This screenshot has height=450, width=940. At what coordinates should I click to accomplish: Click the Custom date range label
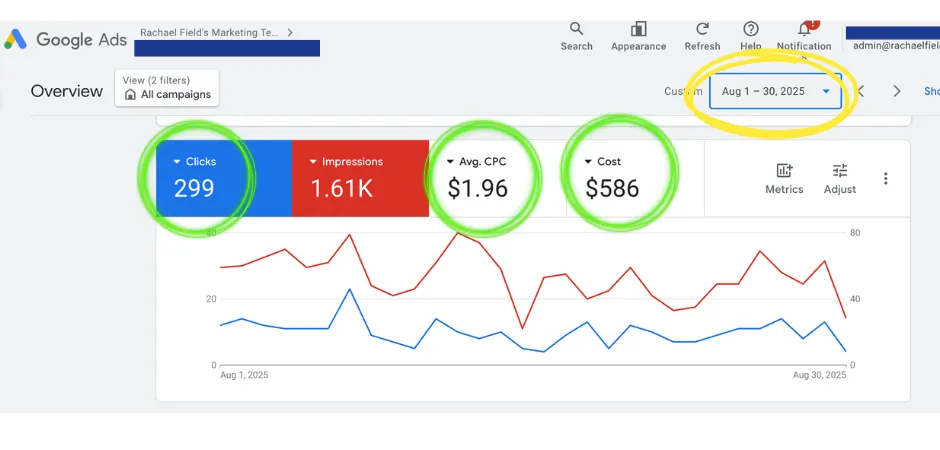(x=683, y=91)
